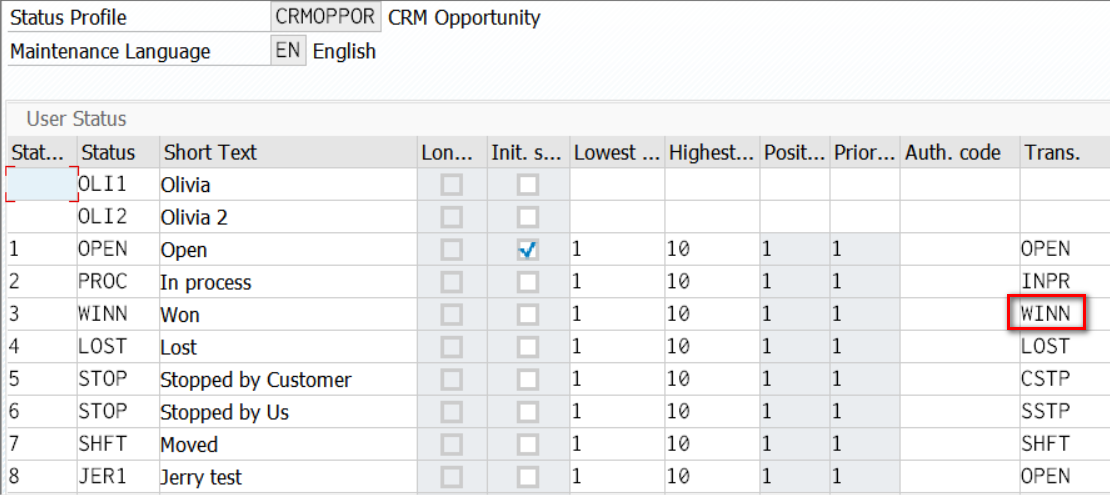Click short text Moved
Screen dimensions: 1110x495
(x=189, y=445)
